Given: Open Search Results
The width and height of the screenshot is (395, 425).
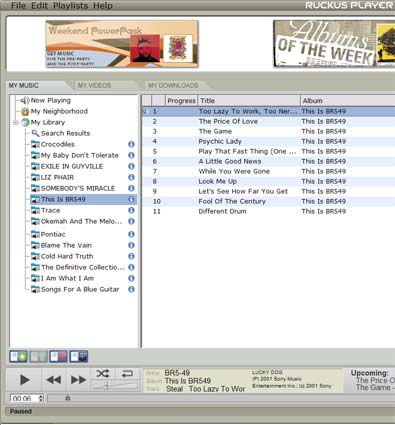Looking at the screenshot, I should (x=65, y=133).
